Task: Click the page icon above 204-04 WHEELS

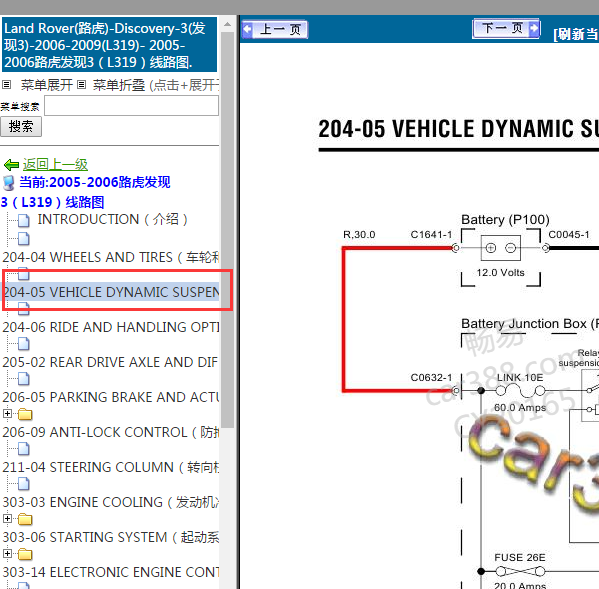Action: (x=24, y=239)
